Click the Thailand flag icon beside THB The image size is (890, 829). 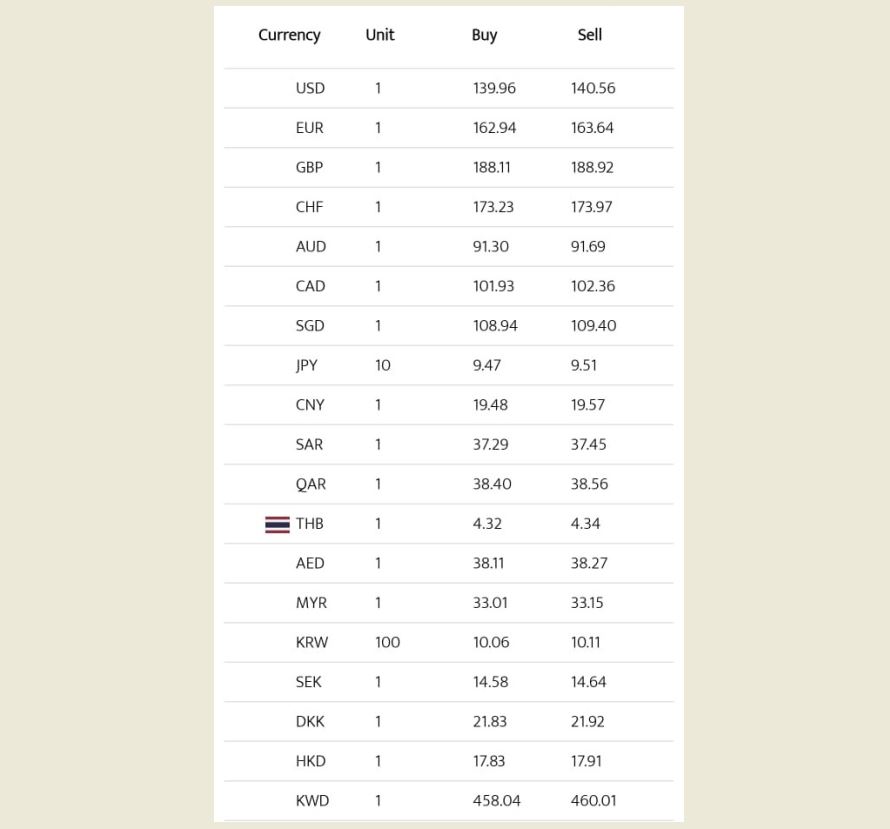pos(277,524)
